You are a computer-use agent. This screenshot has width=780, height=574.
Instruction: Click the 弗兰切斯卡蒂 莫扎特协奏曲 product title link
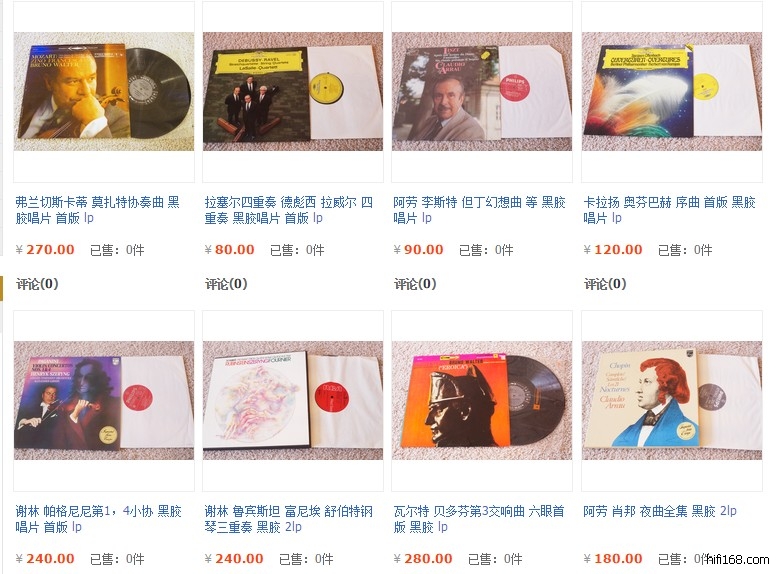(98, 210)
